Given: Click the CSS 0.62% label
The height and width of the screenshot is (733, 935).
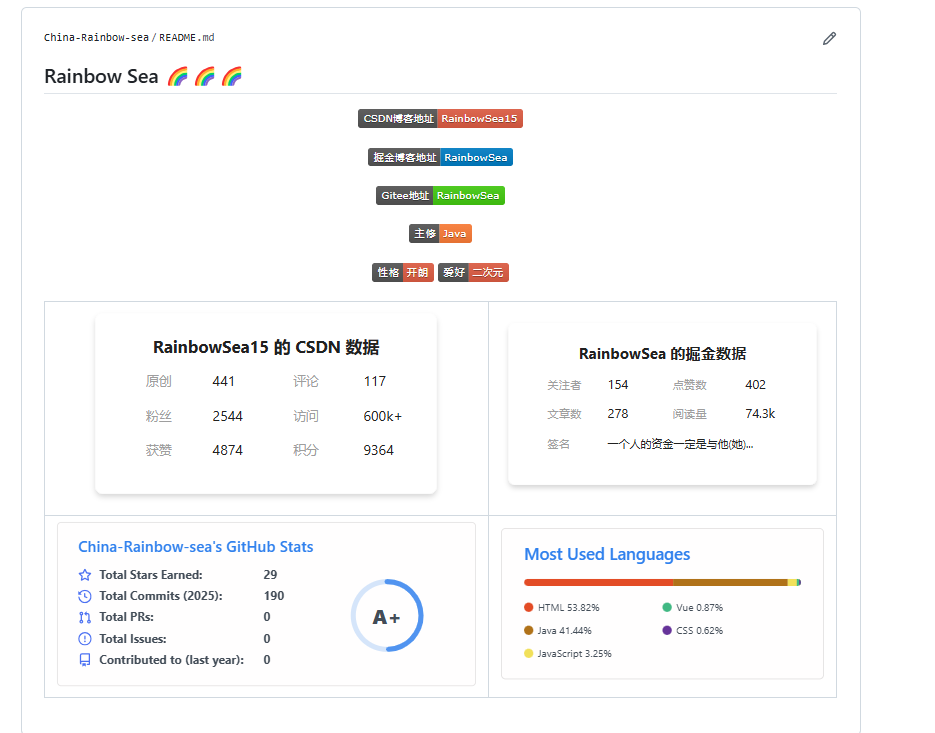Looking at the screenshot, I should (x=699, y=630).
